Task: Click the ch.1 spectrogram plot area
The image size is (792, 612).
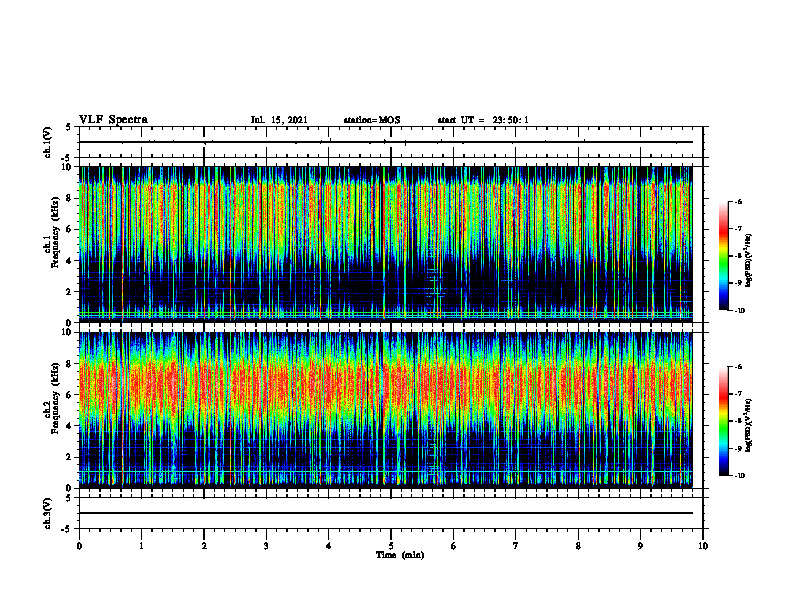Action: pyautogui.click(x=386, y=244)
